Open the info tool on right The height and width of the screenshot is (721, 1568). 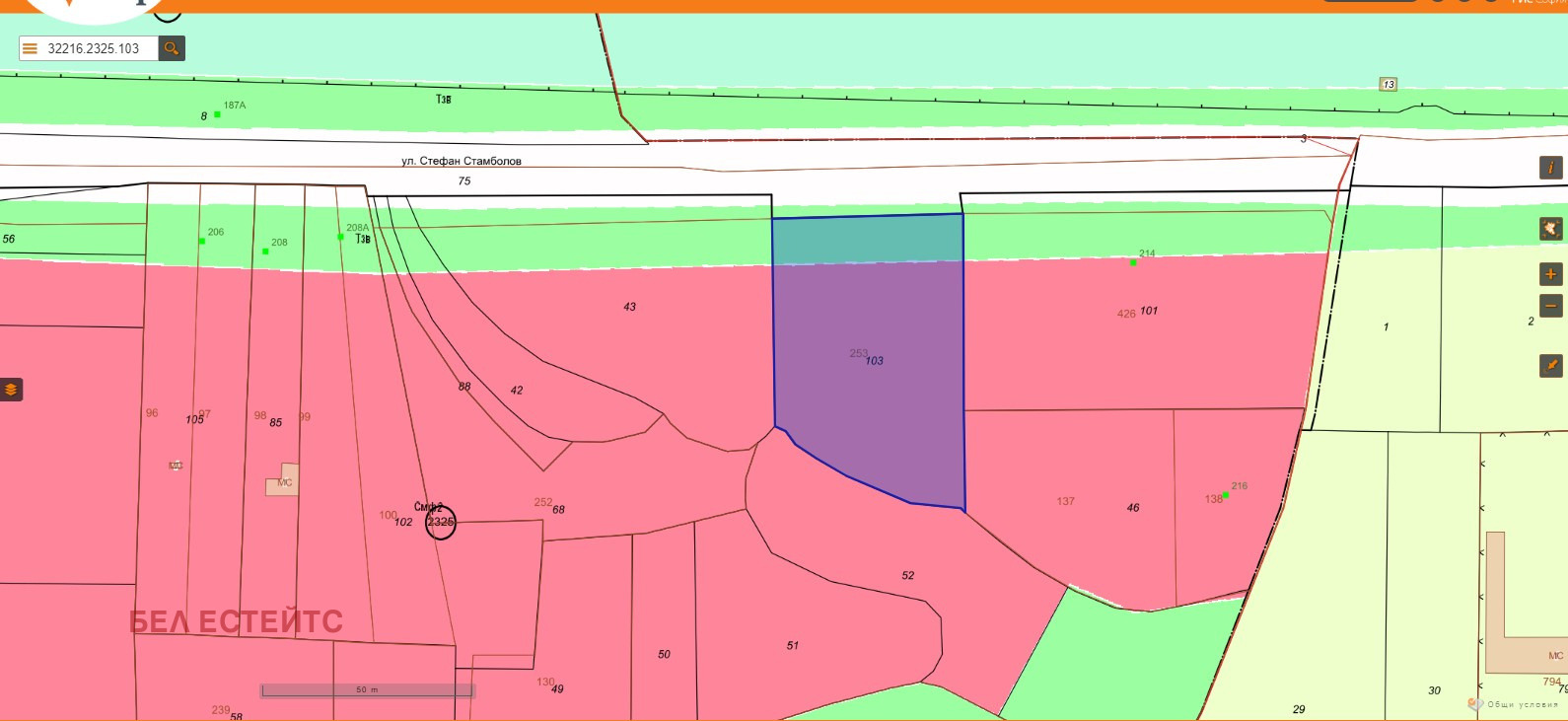pyautogui.click(x=1550, y=168)
